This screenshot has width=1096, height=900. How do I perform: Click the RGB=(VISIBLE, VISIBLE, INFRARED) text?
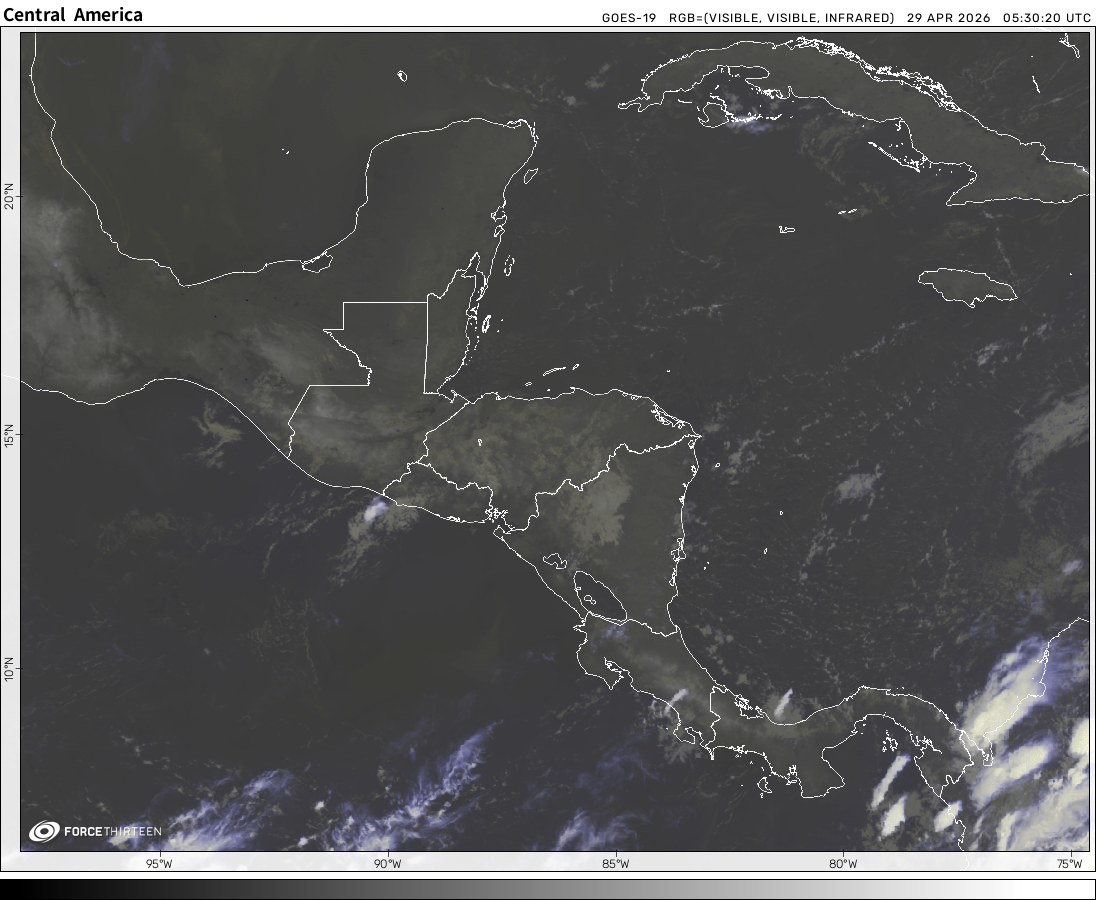pos(781,17)
